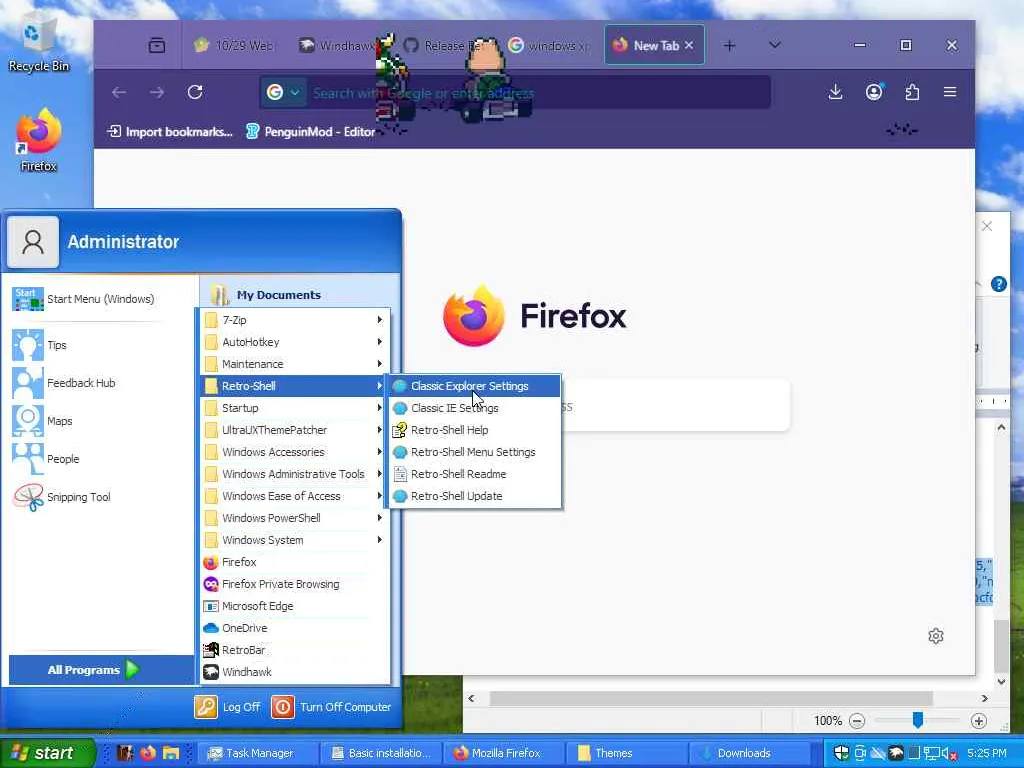Expand the Startup folder
Viewport: 1024px width, 768px height.
[294, 408]
